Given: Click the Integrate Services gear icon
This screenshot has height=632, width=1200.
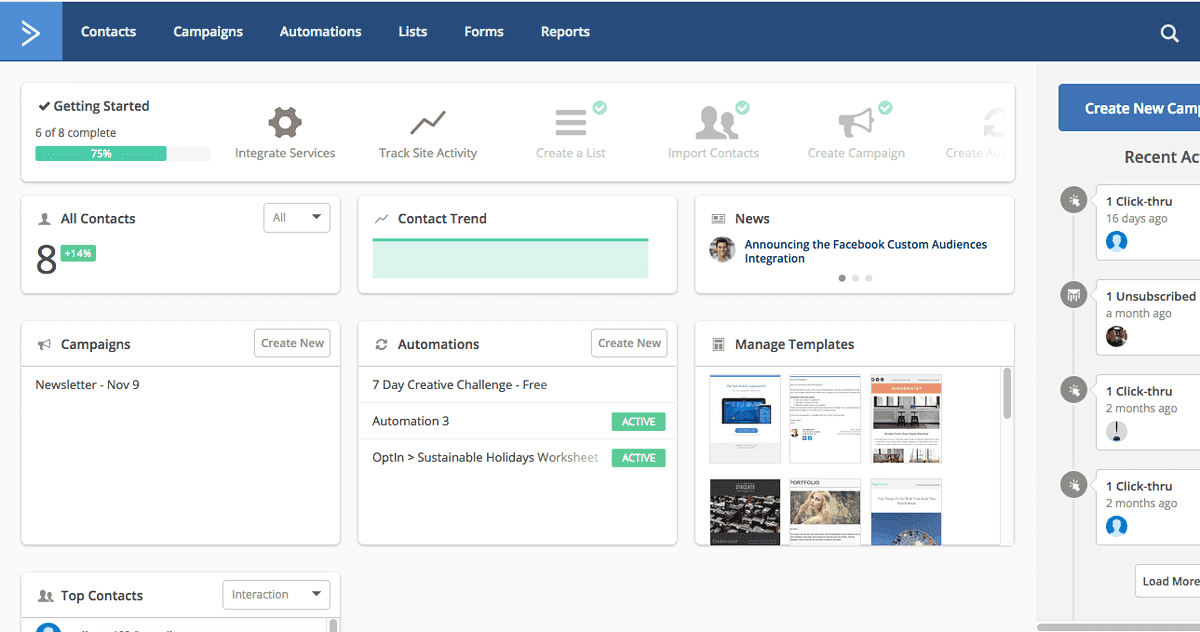Looking at the screenshot, I should 285,123.
